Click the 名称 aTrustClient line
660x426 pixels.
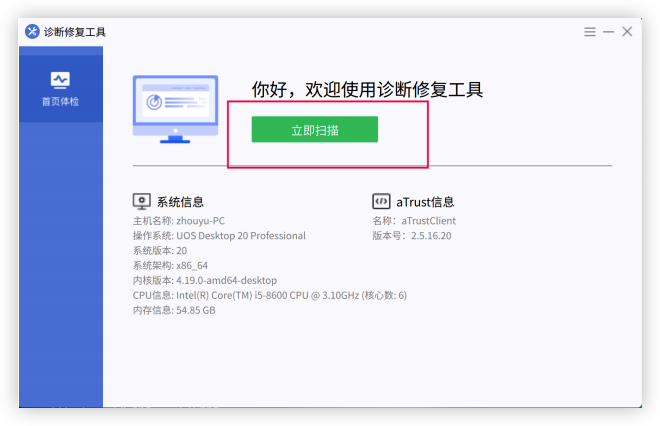412,220
